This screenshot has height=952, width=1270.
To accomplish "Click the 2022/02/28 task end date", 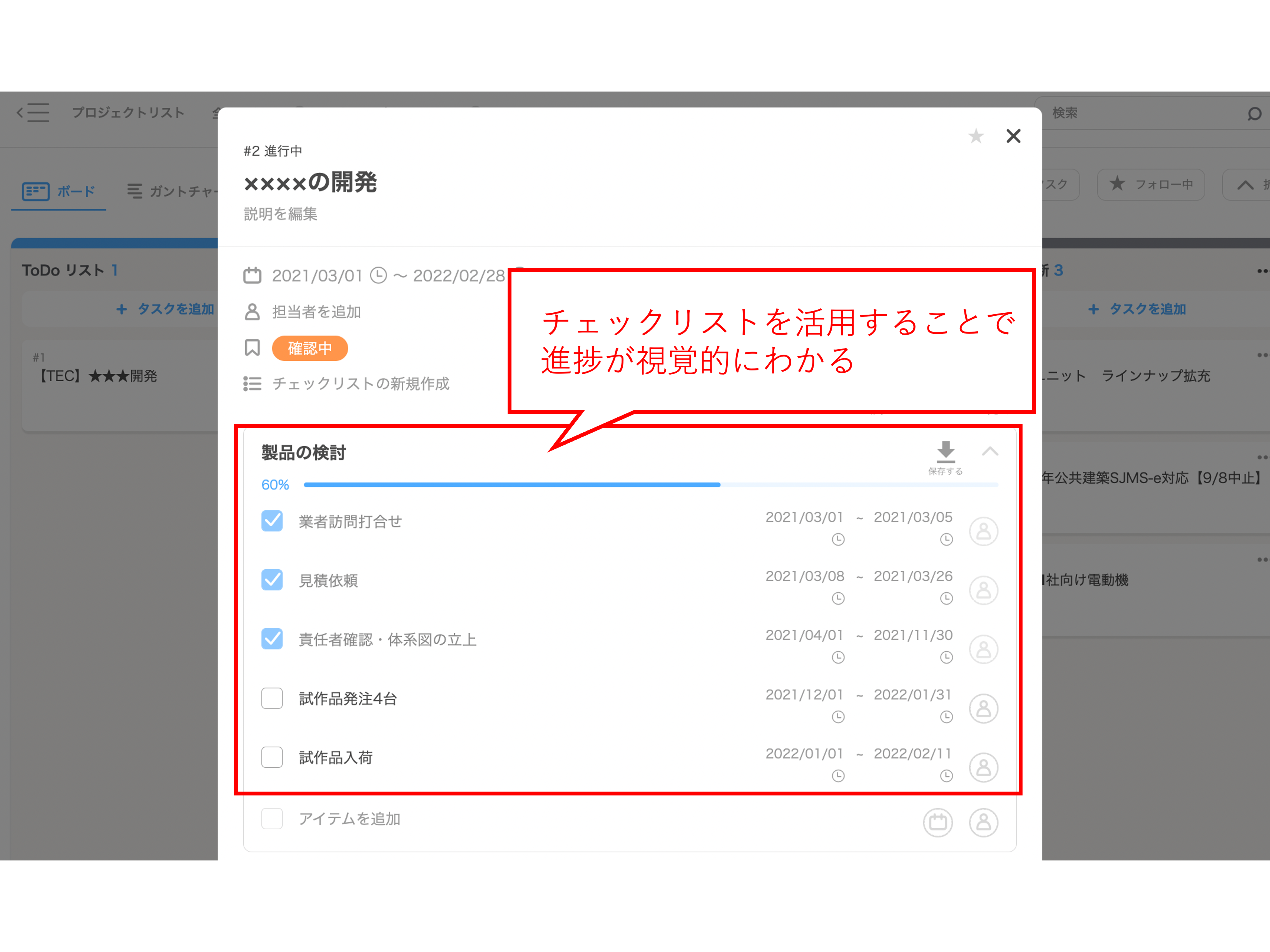I will click(459, 276).
